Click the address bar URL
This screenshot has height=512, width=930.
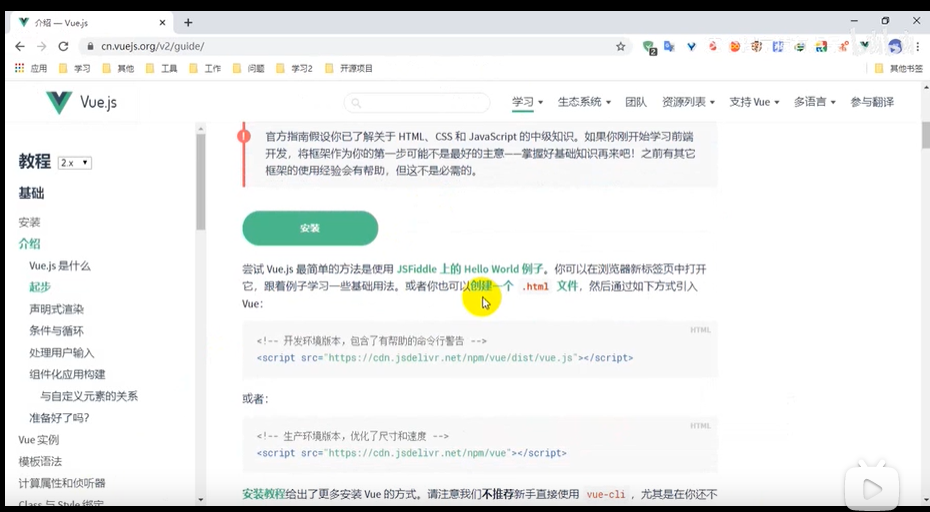click(152, 46)
